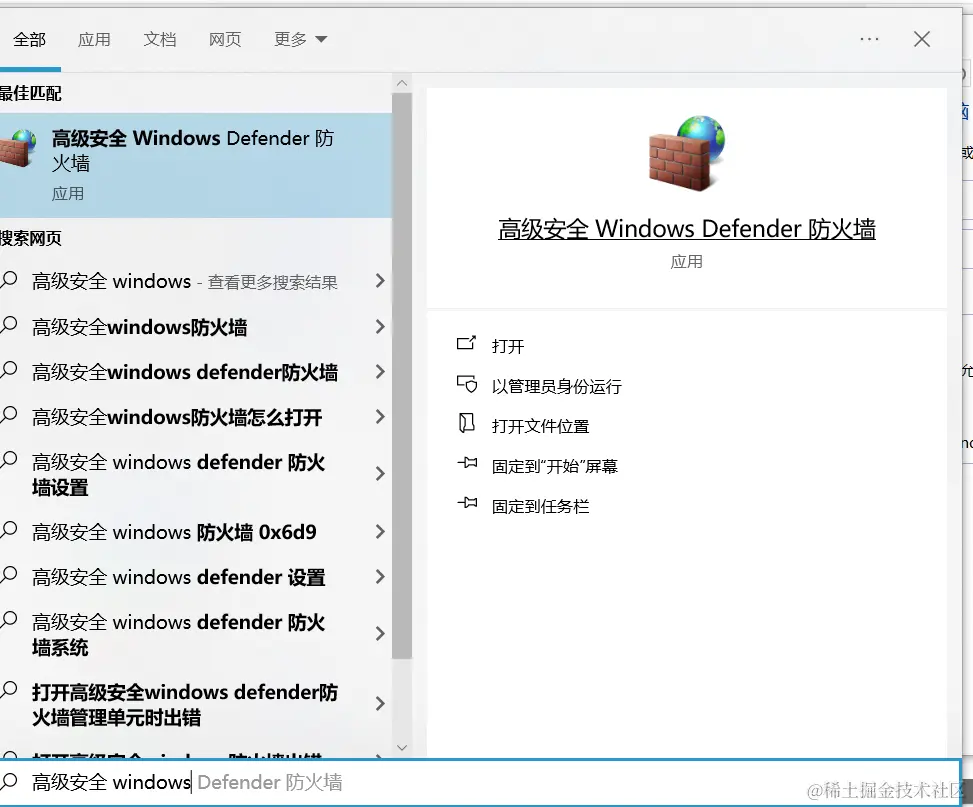
Task: Expand chevron for windows defender 设置 suggestion
Action: [x=380, y=577]
